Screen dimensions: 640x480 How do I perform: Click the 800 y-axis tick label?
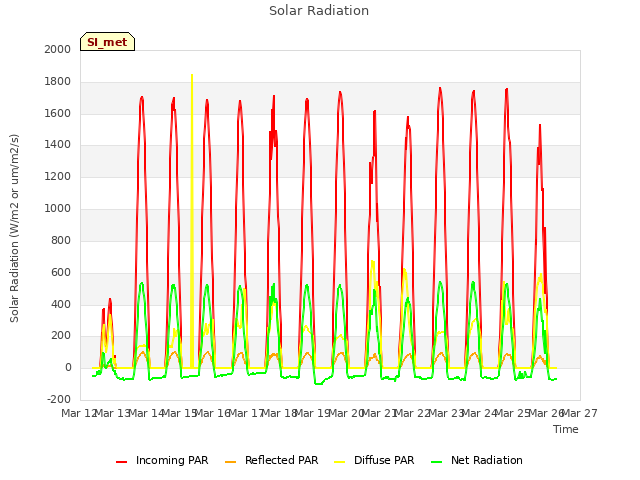tap(61, 240)
